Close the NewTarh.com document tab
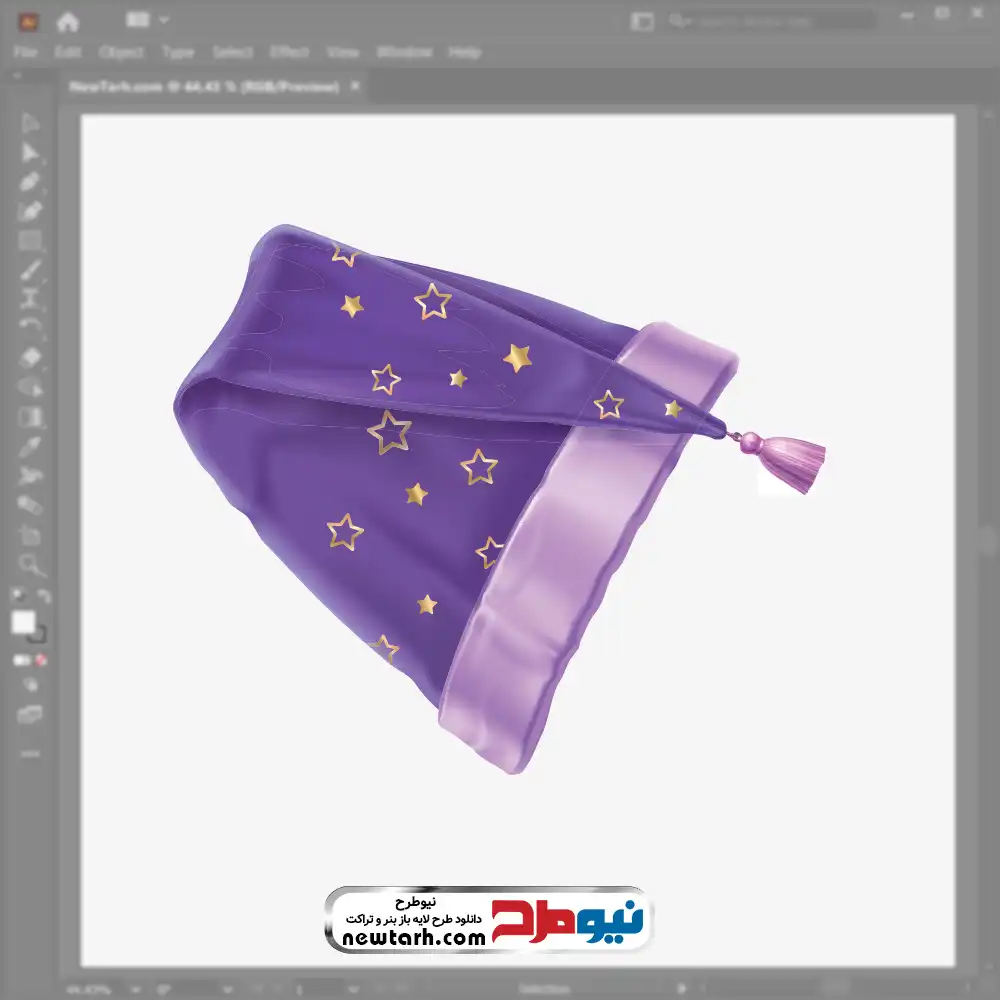This screenshot has height=1000, width=1000. click(354, 87)
